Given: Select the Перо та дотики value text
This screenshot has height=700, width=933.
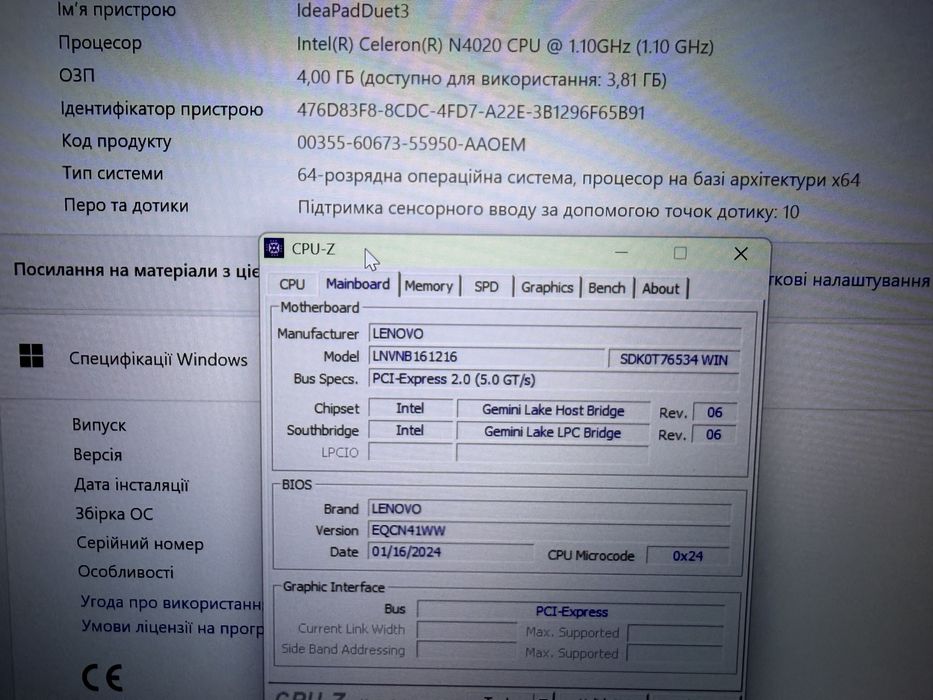Looking at the screenshot, I should click(548, 210).
